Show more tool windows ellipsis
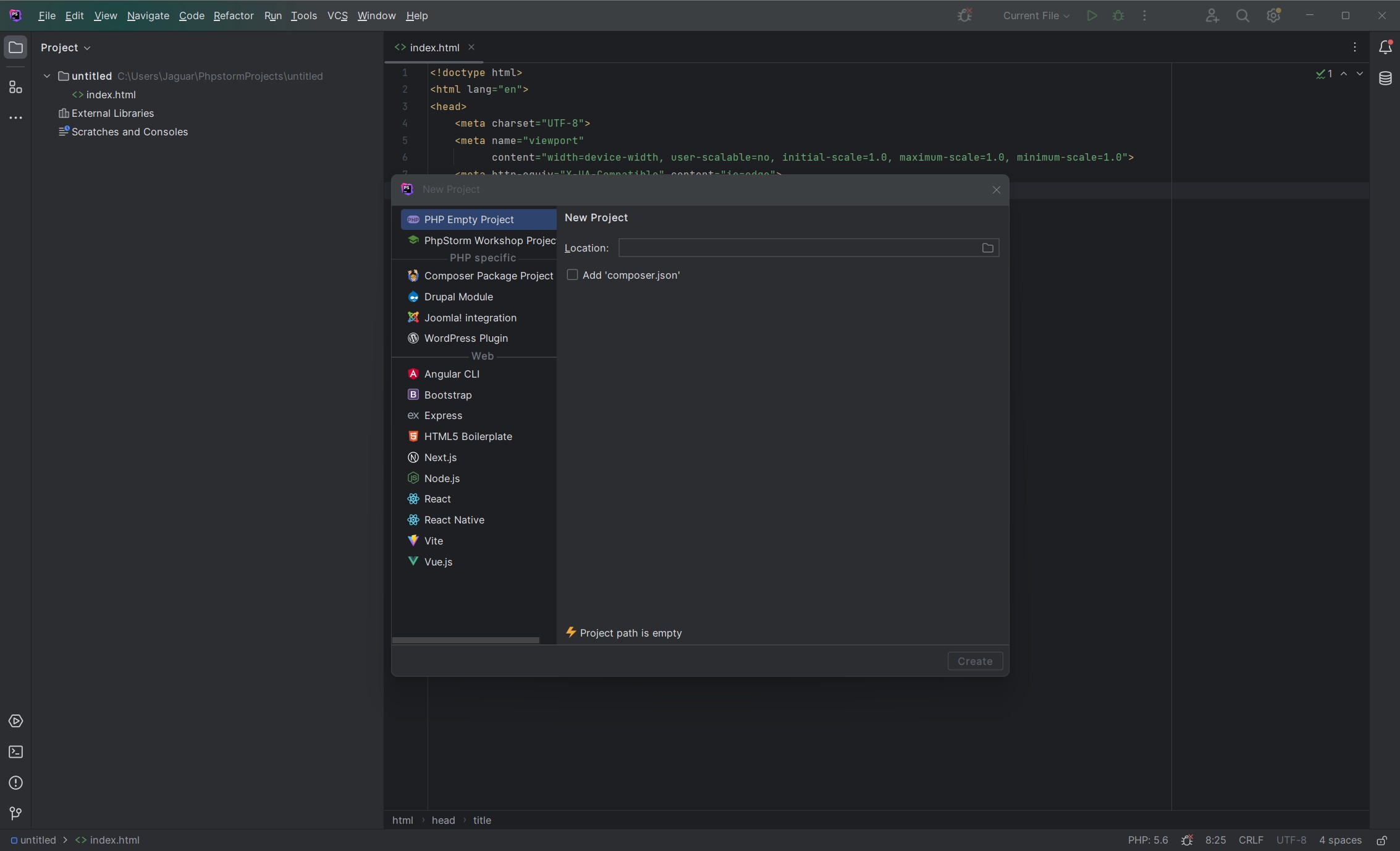The image size is (1400, 851). (x=15, y=117)
